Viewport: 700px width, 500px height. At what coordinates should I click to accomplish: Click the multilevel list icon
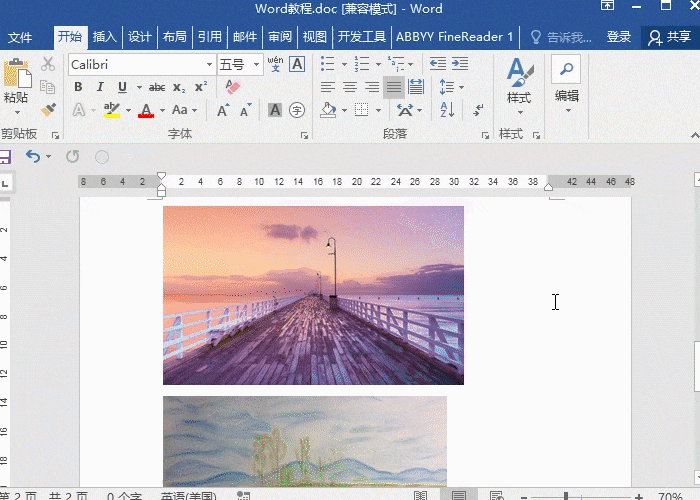[x=396, y=64]
